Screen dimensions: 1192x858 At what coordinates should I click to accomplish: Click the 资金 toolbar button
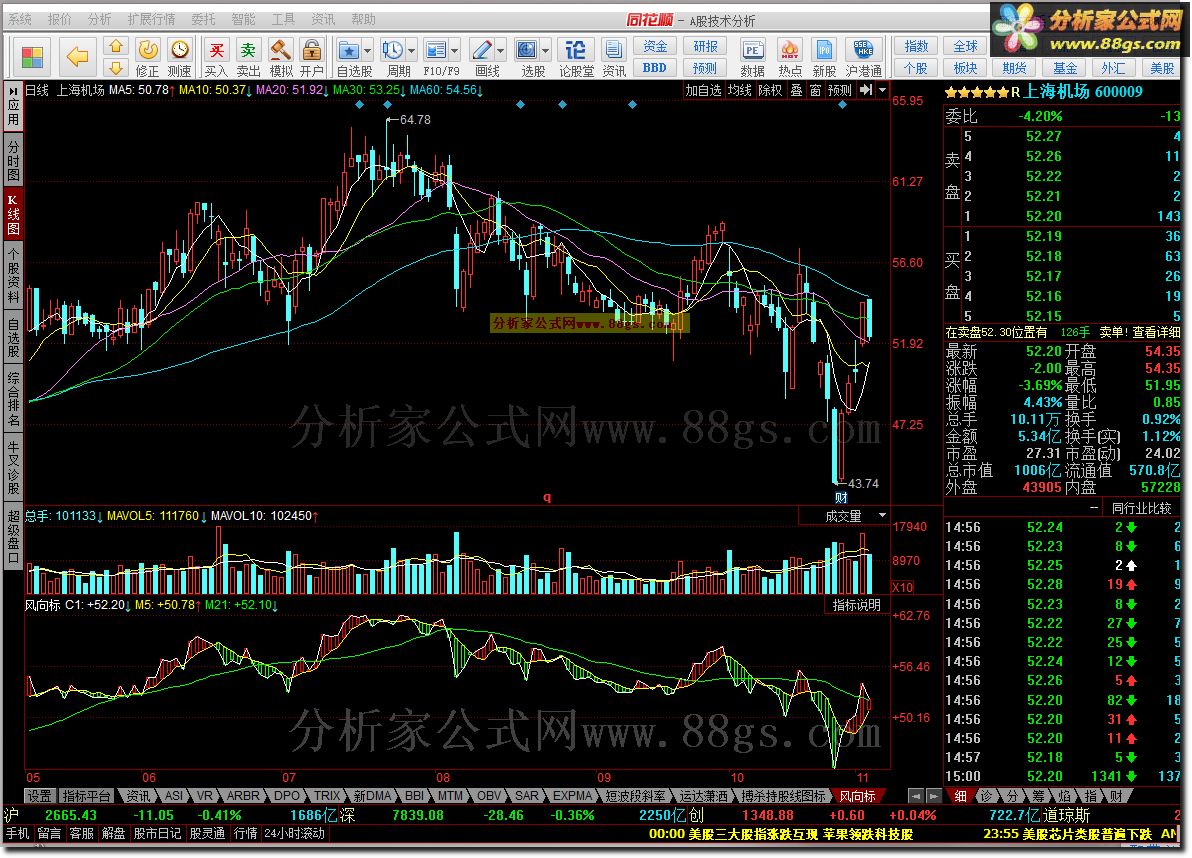pos(655,46)
